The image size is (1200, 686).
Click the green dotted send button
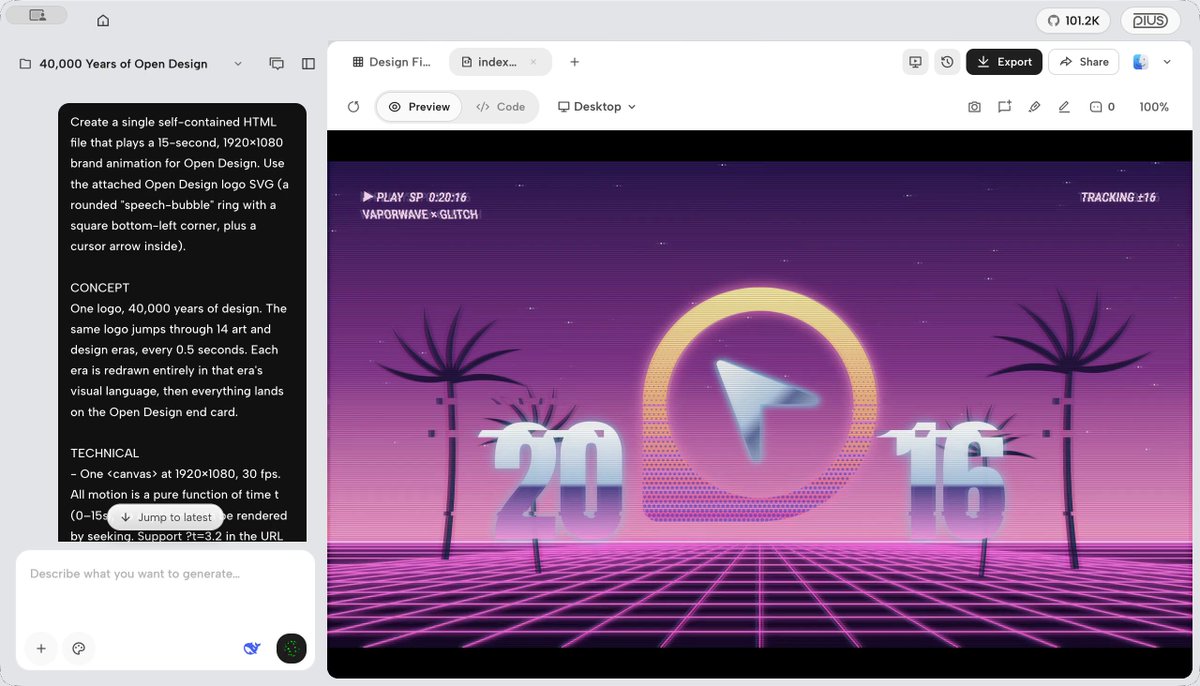pos(291,649)
